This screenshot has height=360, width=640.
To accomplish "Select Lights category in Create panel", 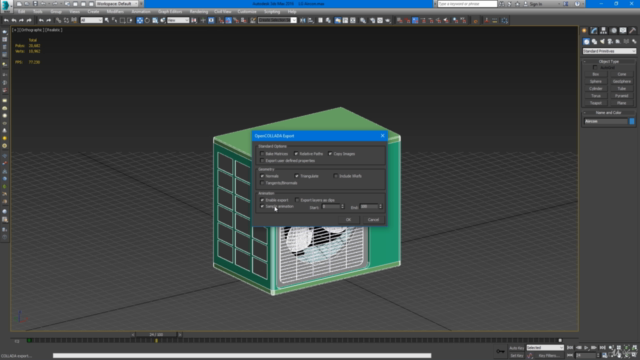I will tap(602, 42).
